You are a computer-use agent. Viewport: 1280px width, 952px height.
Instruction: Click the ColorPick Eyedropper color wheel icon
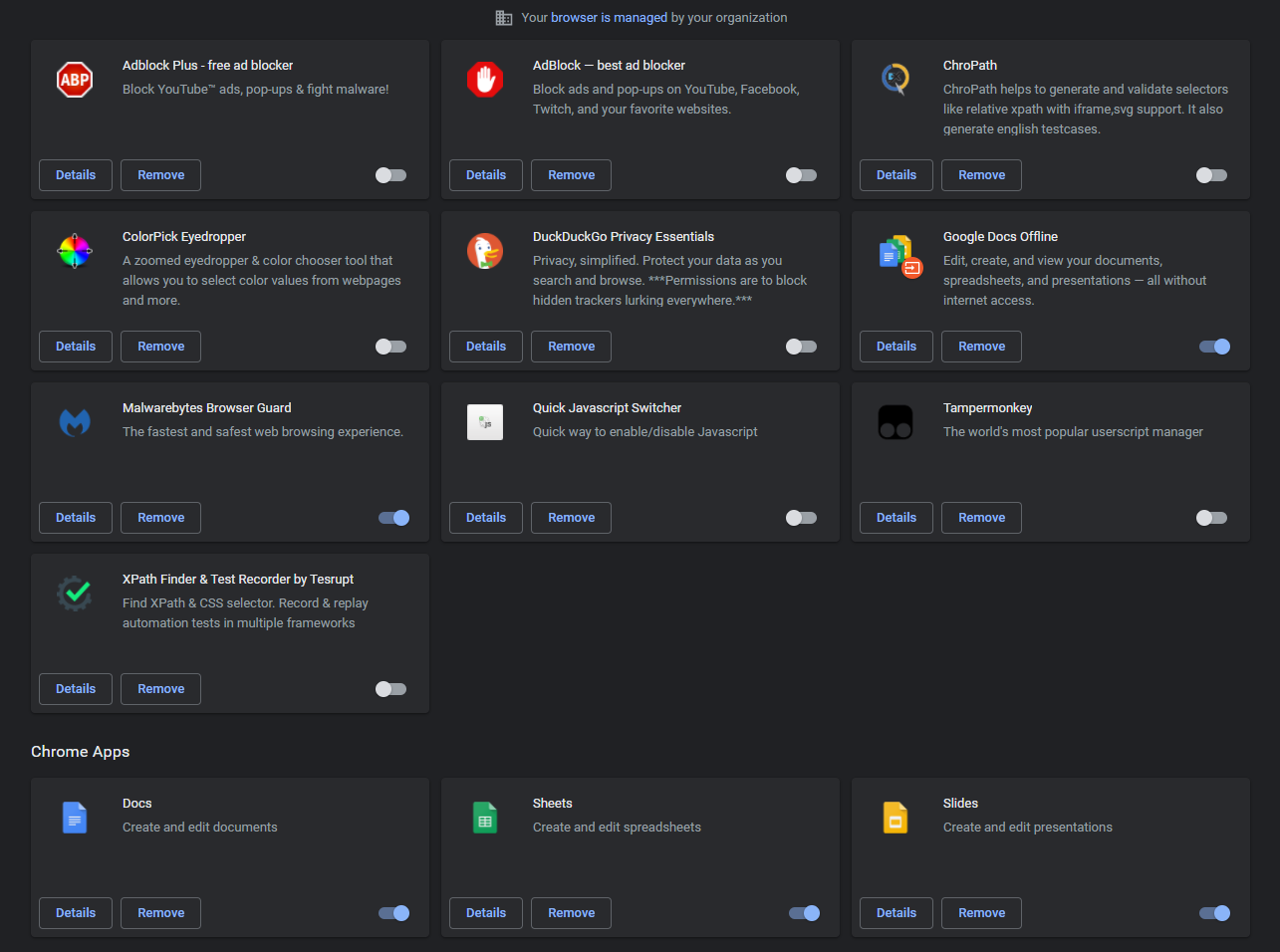75,251
